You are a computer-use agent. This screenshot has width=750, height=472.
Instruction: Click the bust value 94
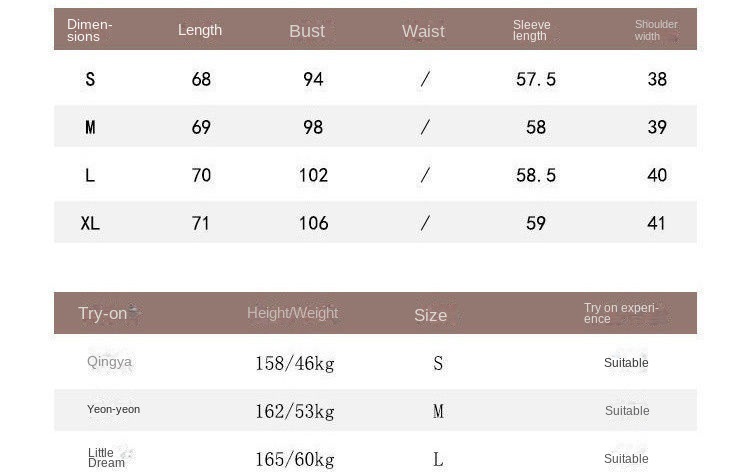pos(313,79)
